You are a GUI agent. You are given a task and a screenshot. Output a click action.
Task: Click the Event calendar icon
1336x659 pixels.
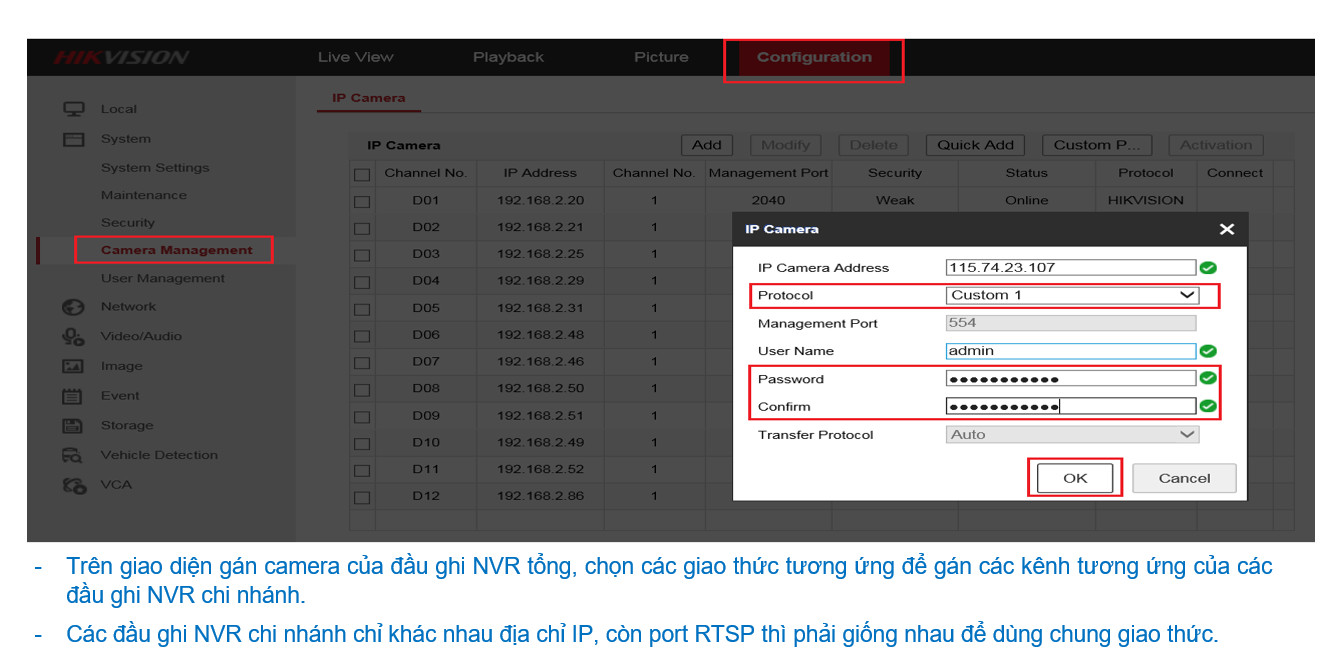point(74,396)
